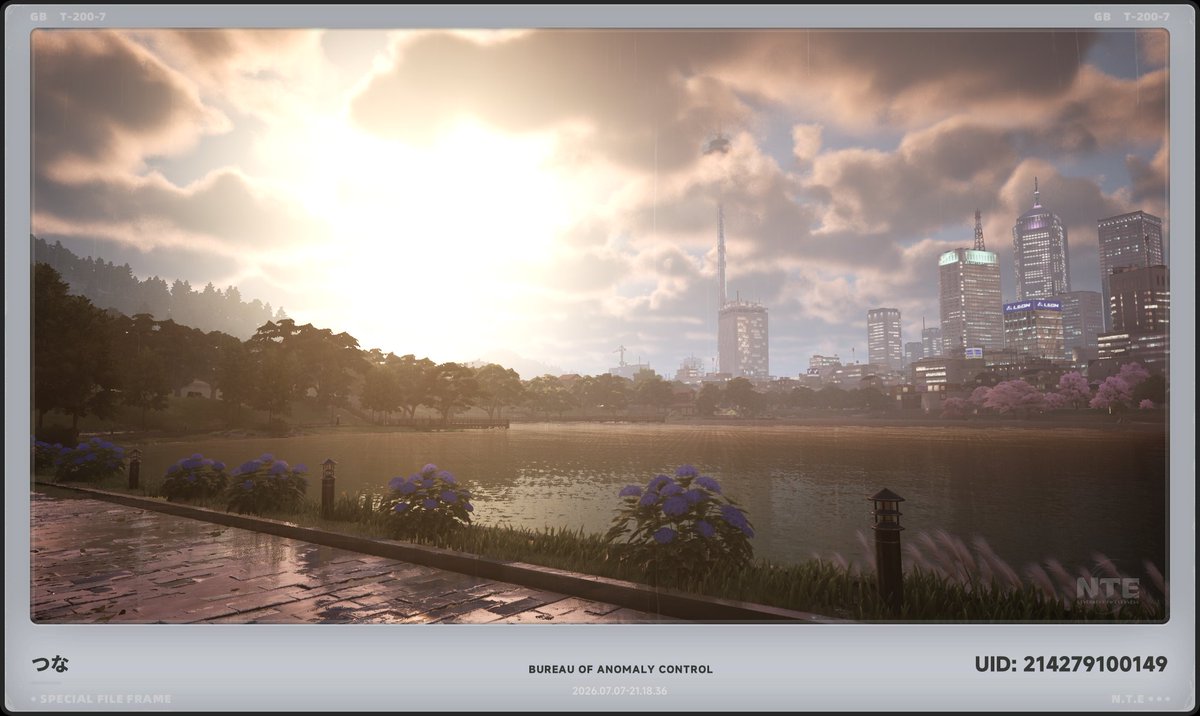Click the top-left "GB T-200-7" label
Screen dimensions: 1200x716
68,17
